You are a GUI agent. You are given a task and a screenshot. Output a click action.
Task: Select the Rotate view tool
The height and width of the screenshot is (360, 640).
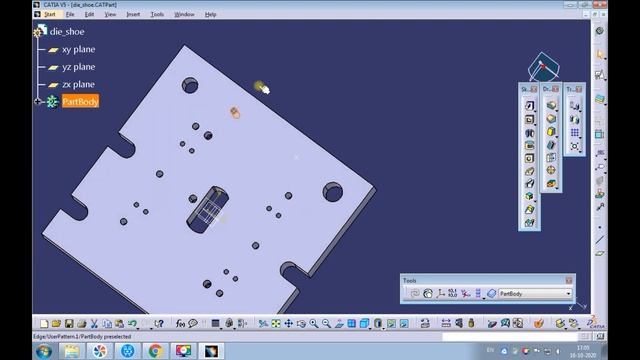click(x=301, y=324)
